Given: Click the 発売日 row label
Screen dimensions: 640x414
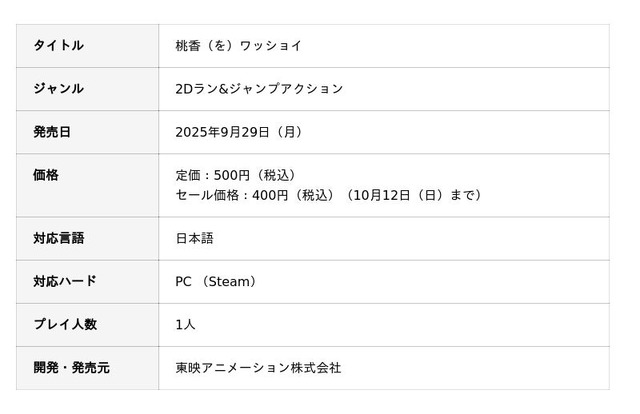Looking at the screenshot, I should click(53, 132).
